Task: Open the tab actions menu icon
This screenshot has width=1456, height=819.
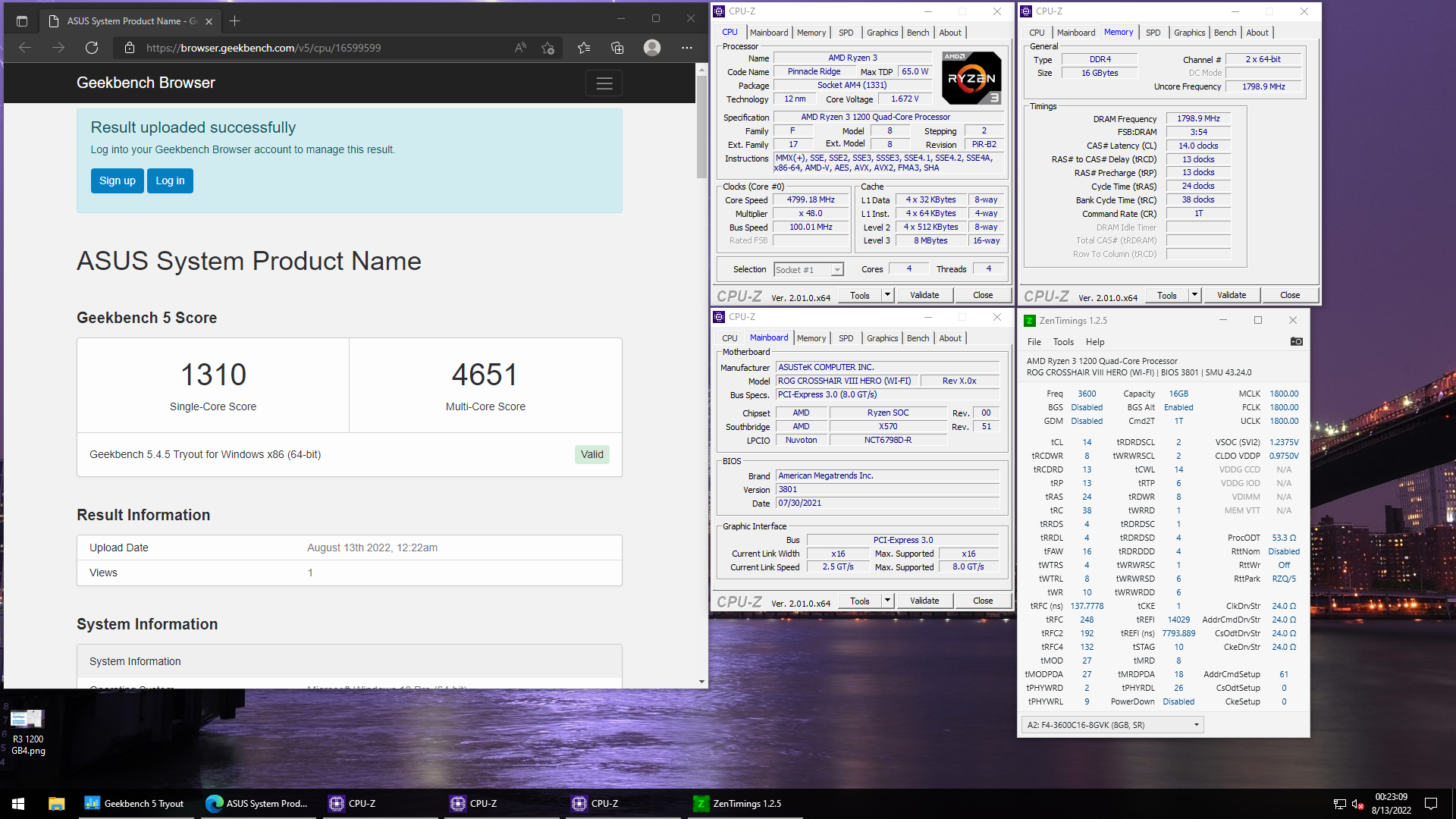Action: click(22, 21)
